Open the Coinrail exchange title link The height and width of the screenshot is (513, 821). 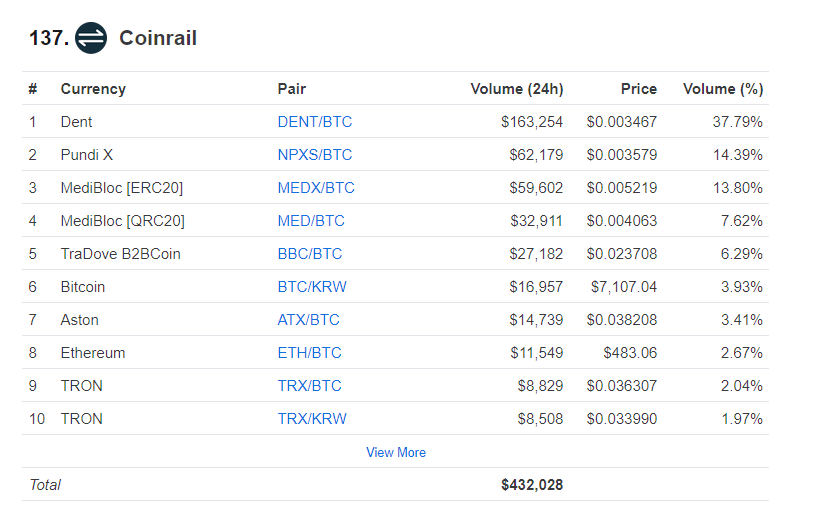pos(158,38)
